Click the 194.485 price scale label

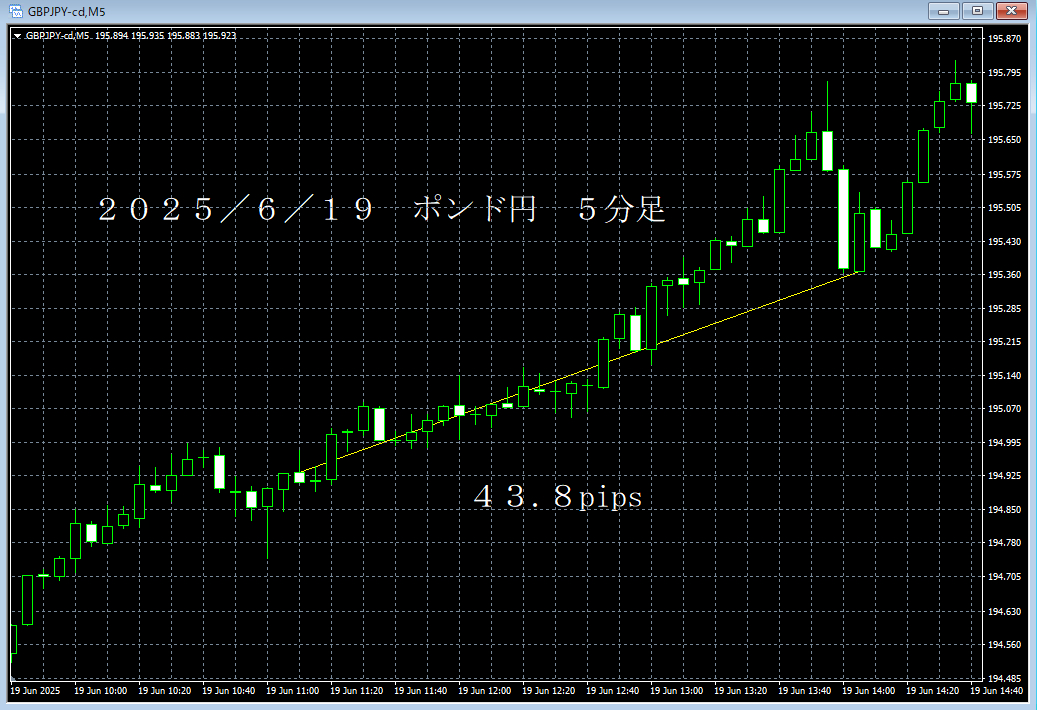(x=1004, y=678)
